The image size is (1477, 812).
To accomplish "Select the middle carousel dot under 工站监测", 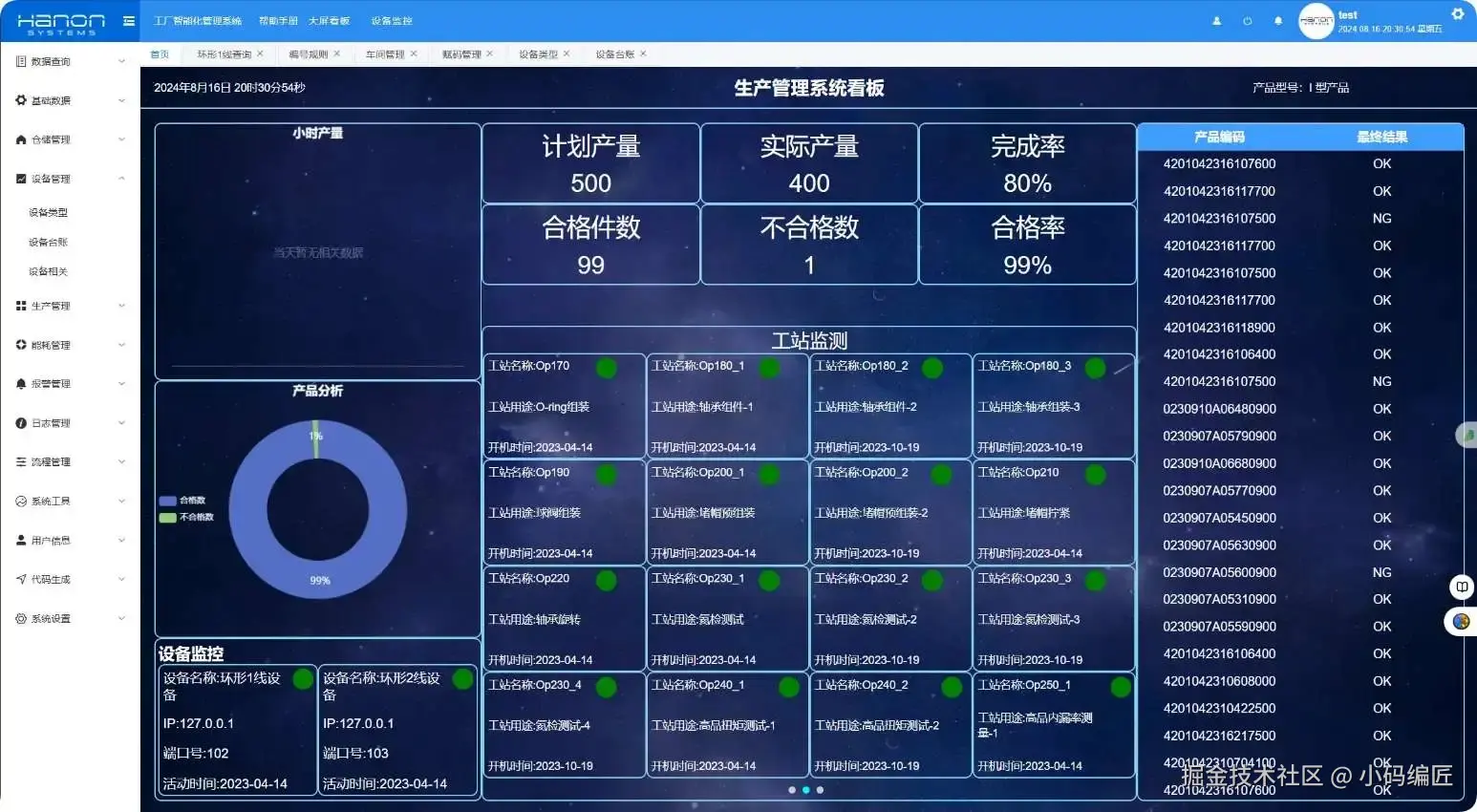I will 806,790.
